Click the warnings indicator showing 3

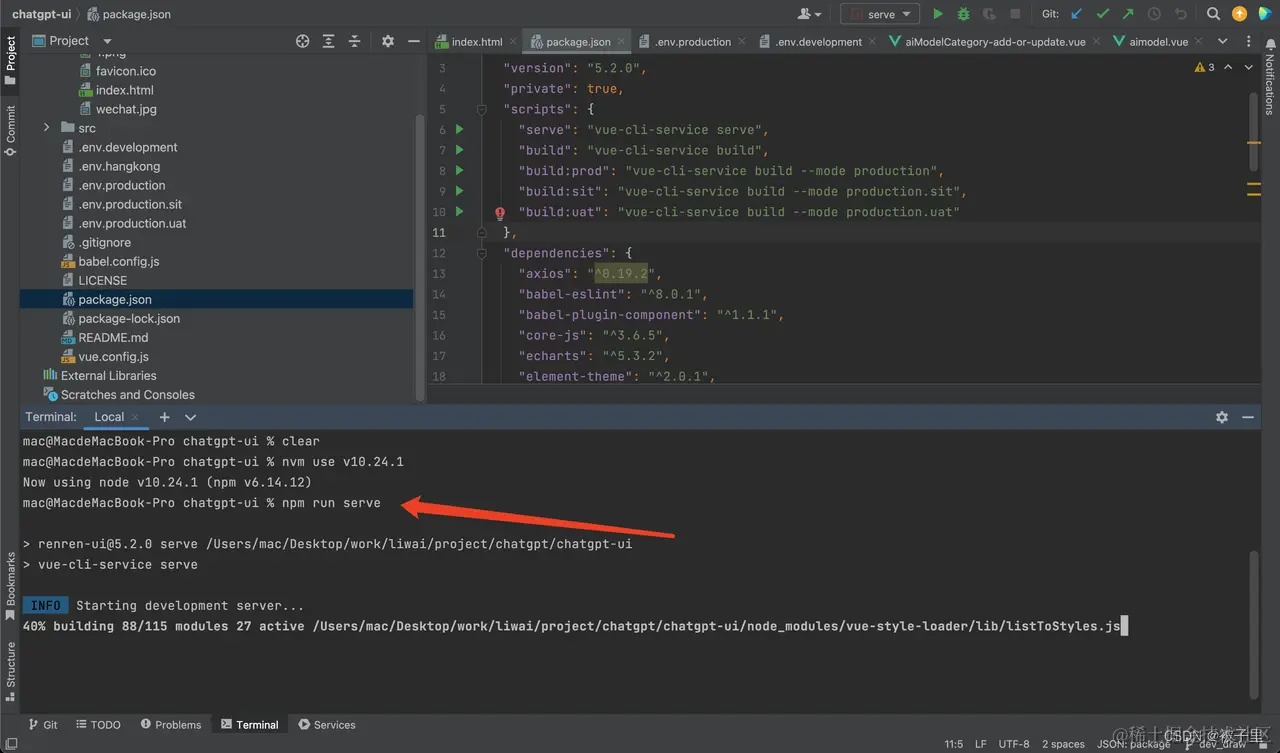tap(1204, 67)
